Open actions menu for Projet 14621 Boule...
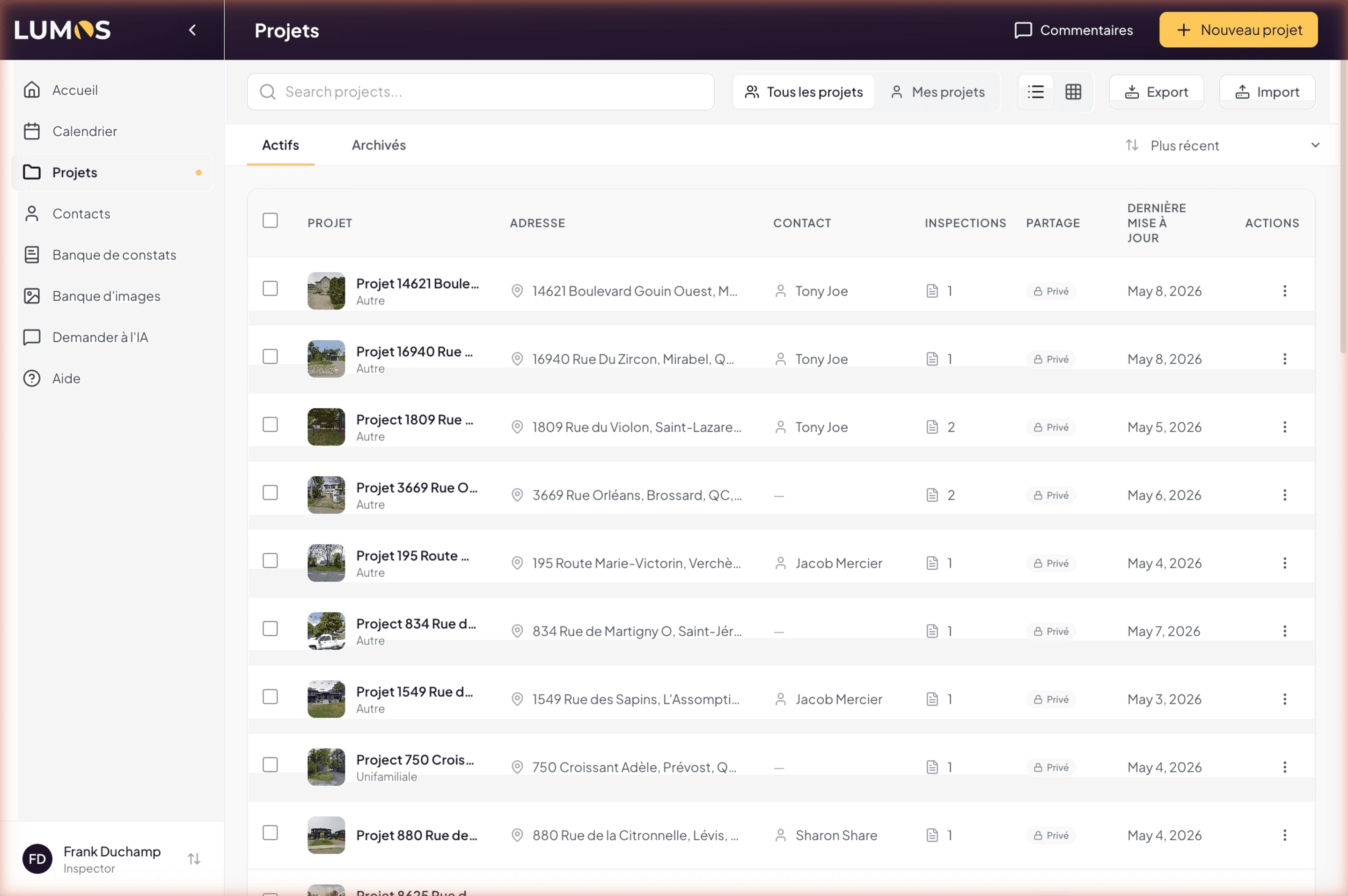Image resolution: width=1348 pixels, height=896 pixels. [1284, 291]
